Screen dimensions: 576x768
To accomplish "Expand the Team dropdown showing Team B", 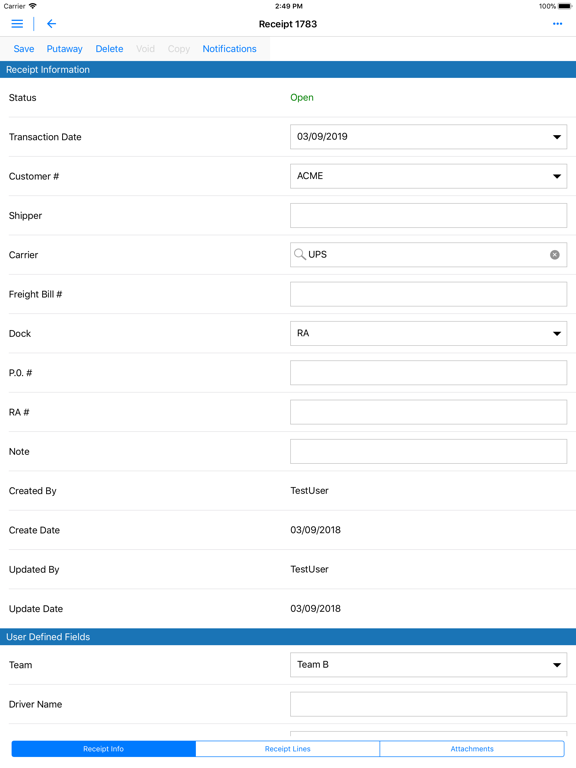I will [x=429, y=665].
